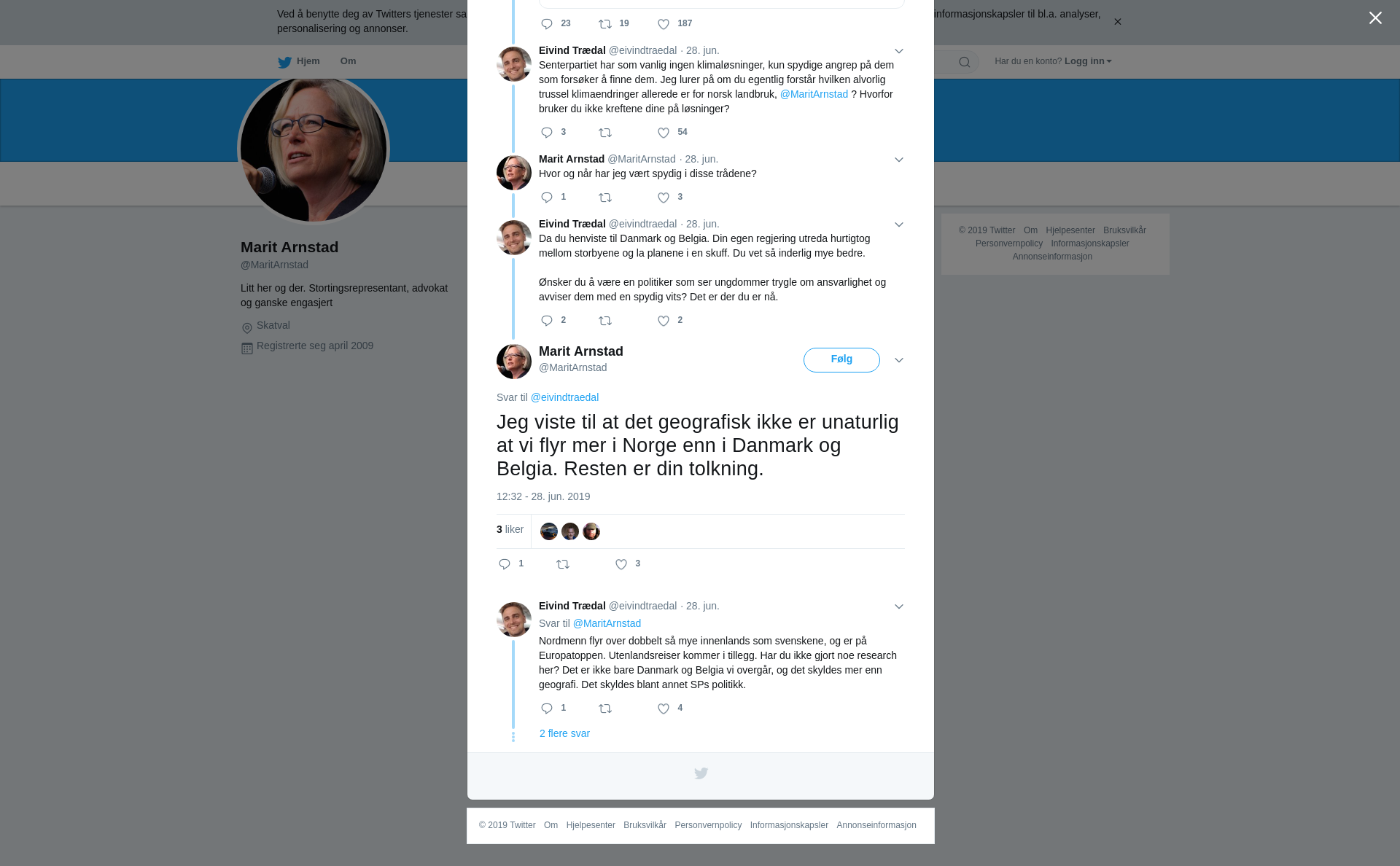Close the tweet overlay with the X
1400x866 pixels.
[x=1375, y=18]
